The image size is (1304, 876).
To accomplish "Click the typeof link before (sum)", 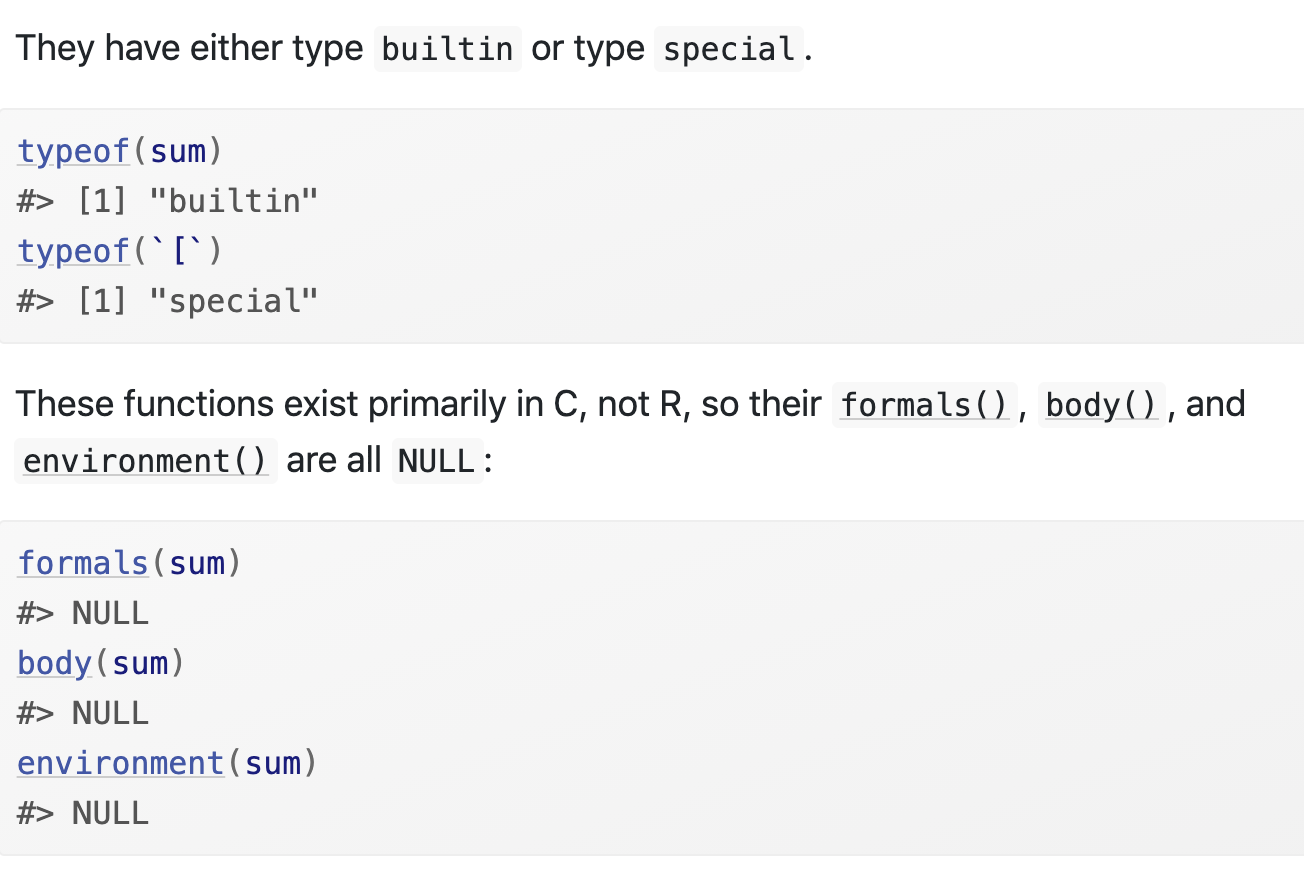I will [74, 151].
